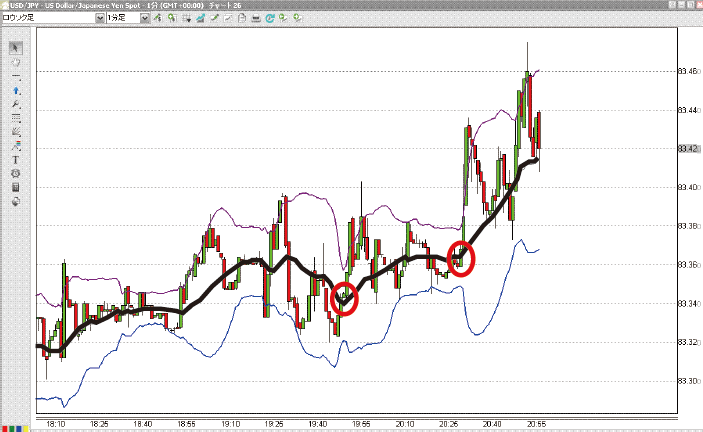Pick the Fibonacci fan lines tool

16,118
